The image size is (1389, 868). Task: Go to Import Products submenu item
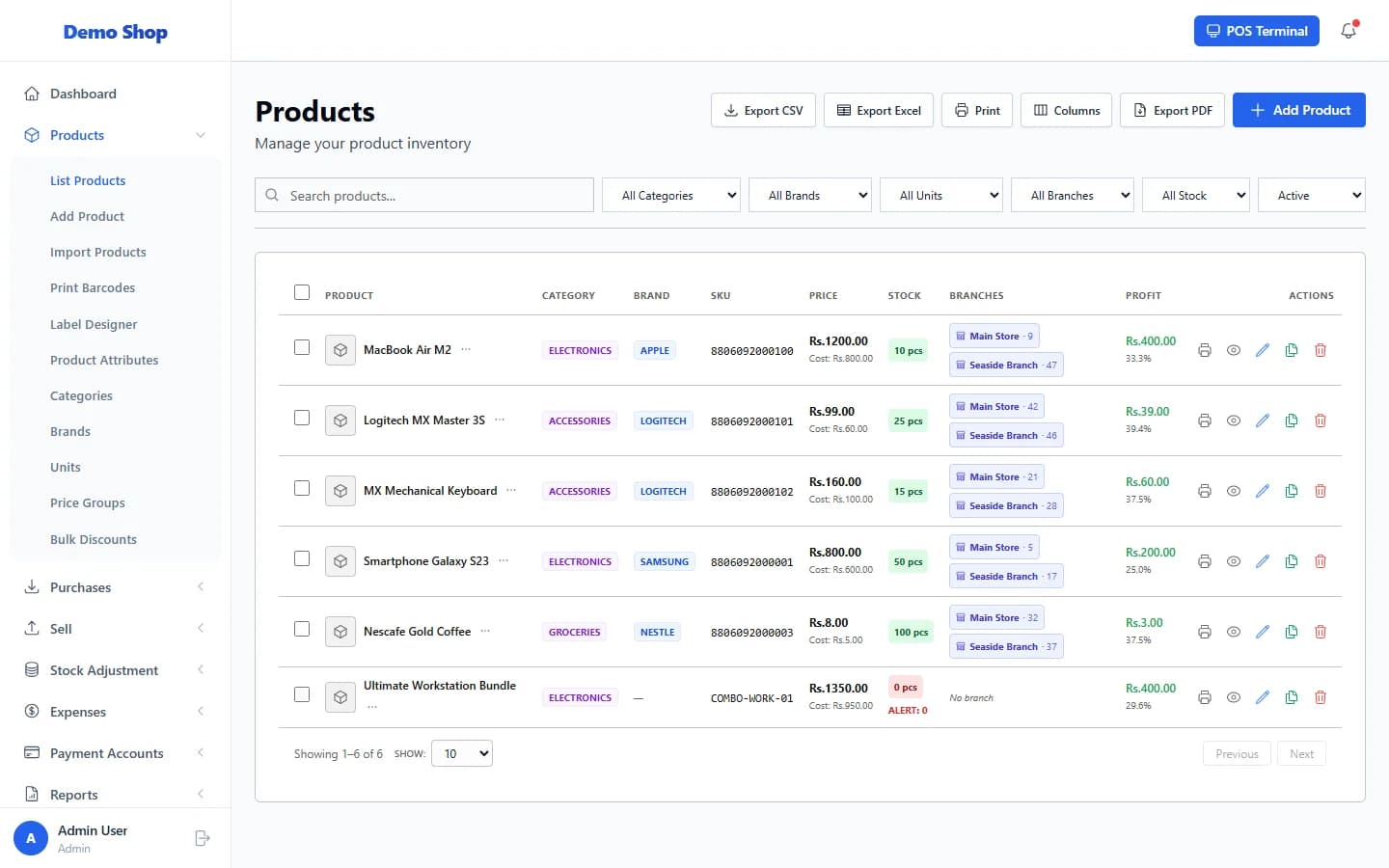[98, 252]
